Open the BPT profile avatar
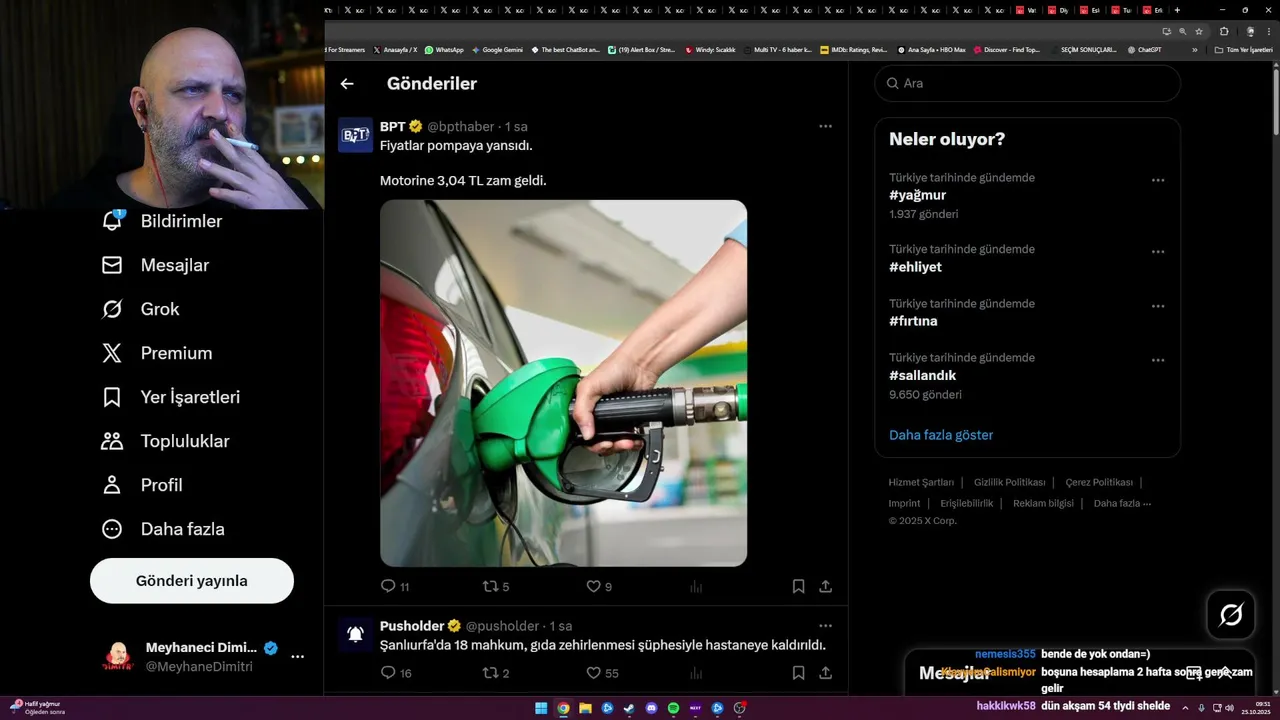The height and width of the screenshot is (720, 1280). pyautogui.click(x=355, y=135)
